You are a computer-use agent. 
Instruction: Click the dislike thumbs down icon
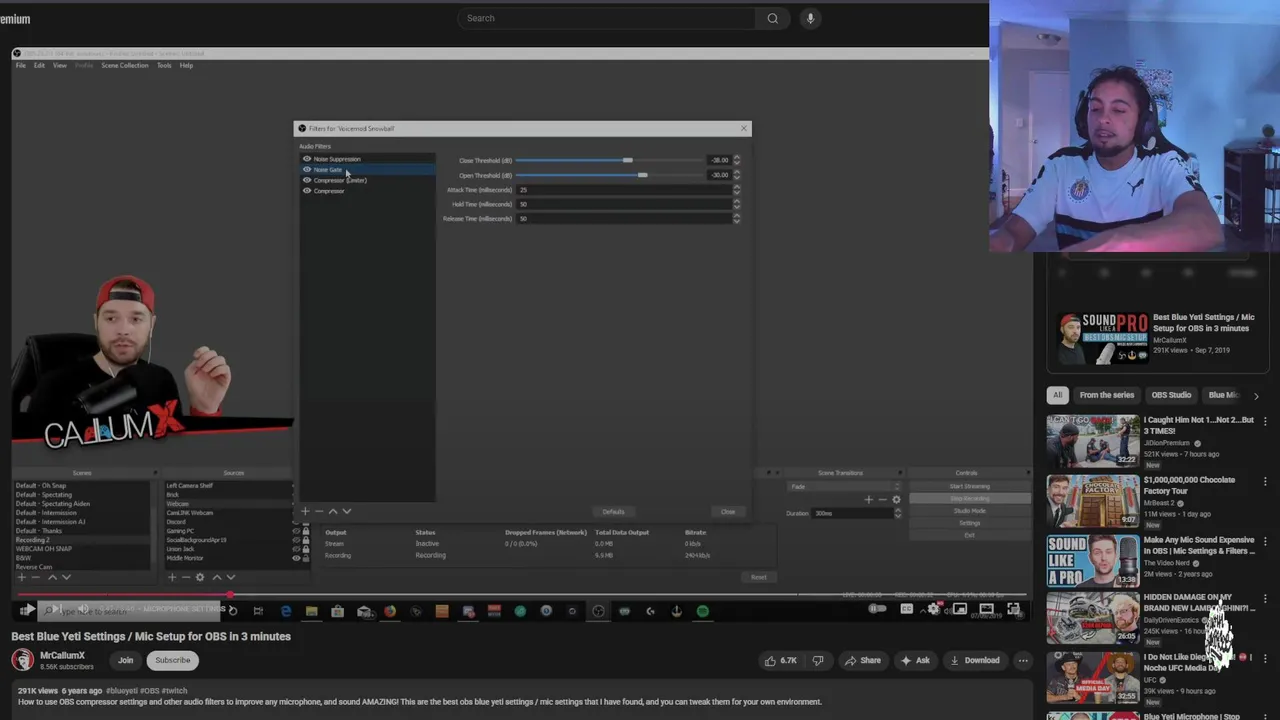pyautogui.click(x=818, y=660)
